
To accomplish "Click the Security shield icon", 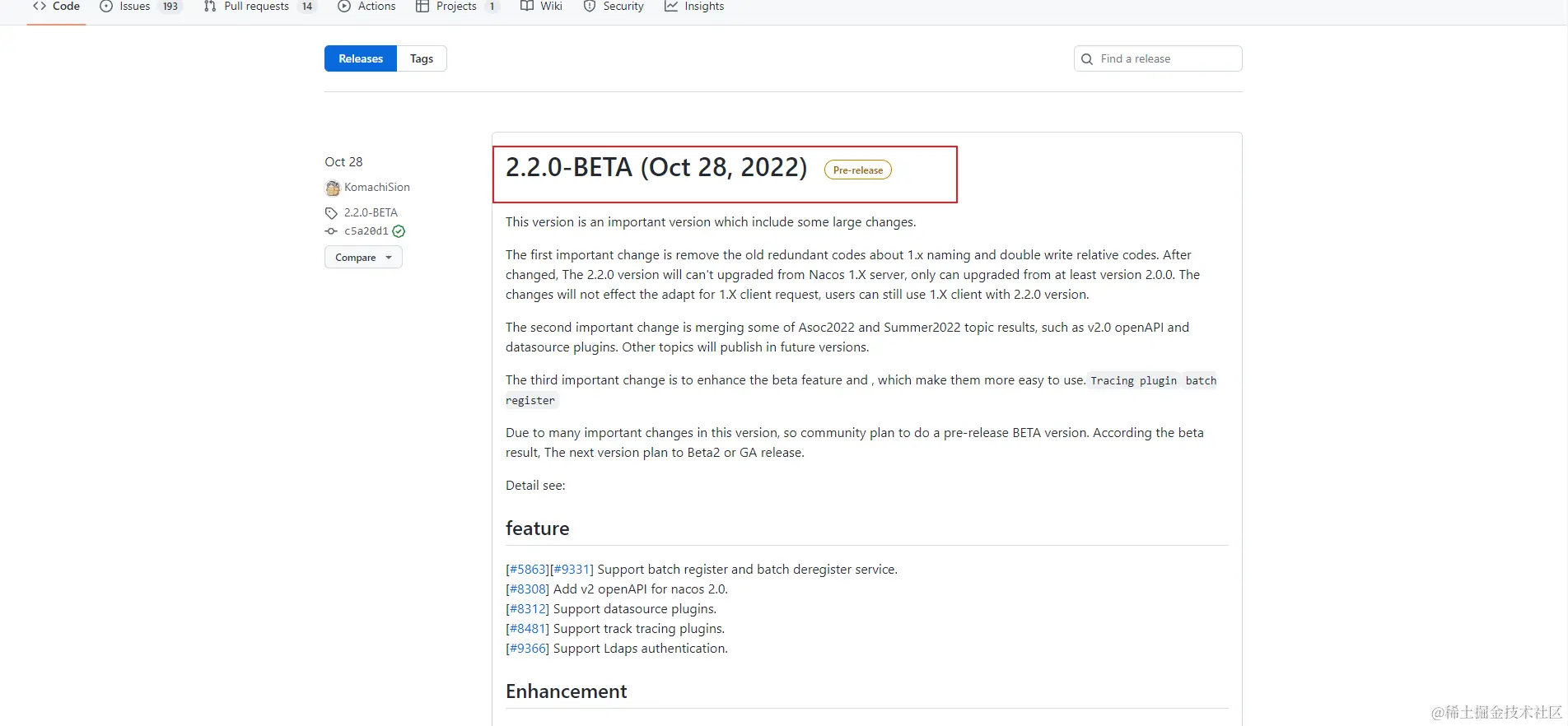I will [x=590, y=7].
